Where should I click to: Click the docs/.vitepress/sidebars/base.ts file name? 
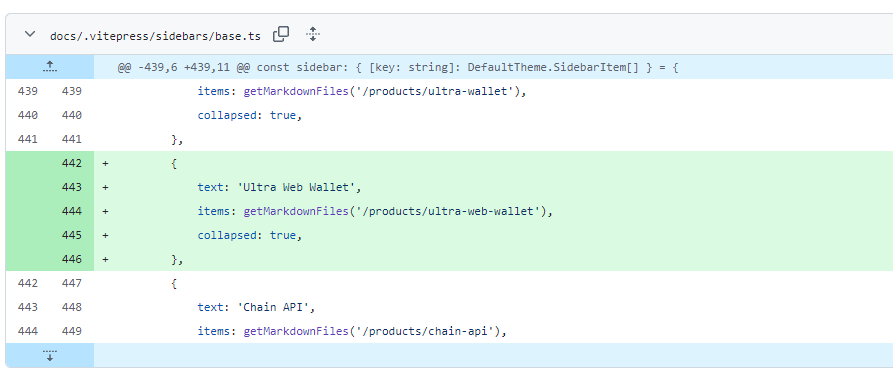(x=155, y=36)
